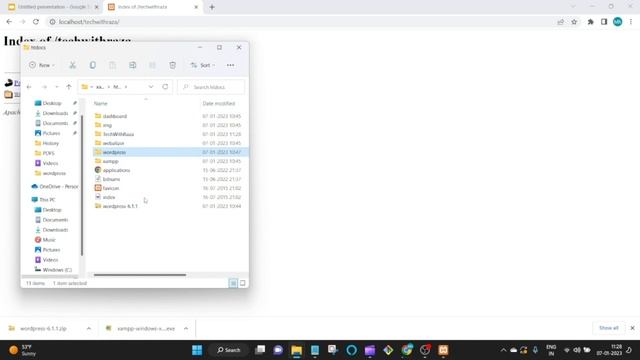Click the Chrome address bar URL
640x360 pixels.
pos(89,22)
